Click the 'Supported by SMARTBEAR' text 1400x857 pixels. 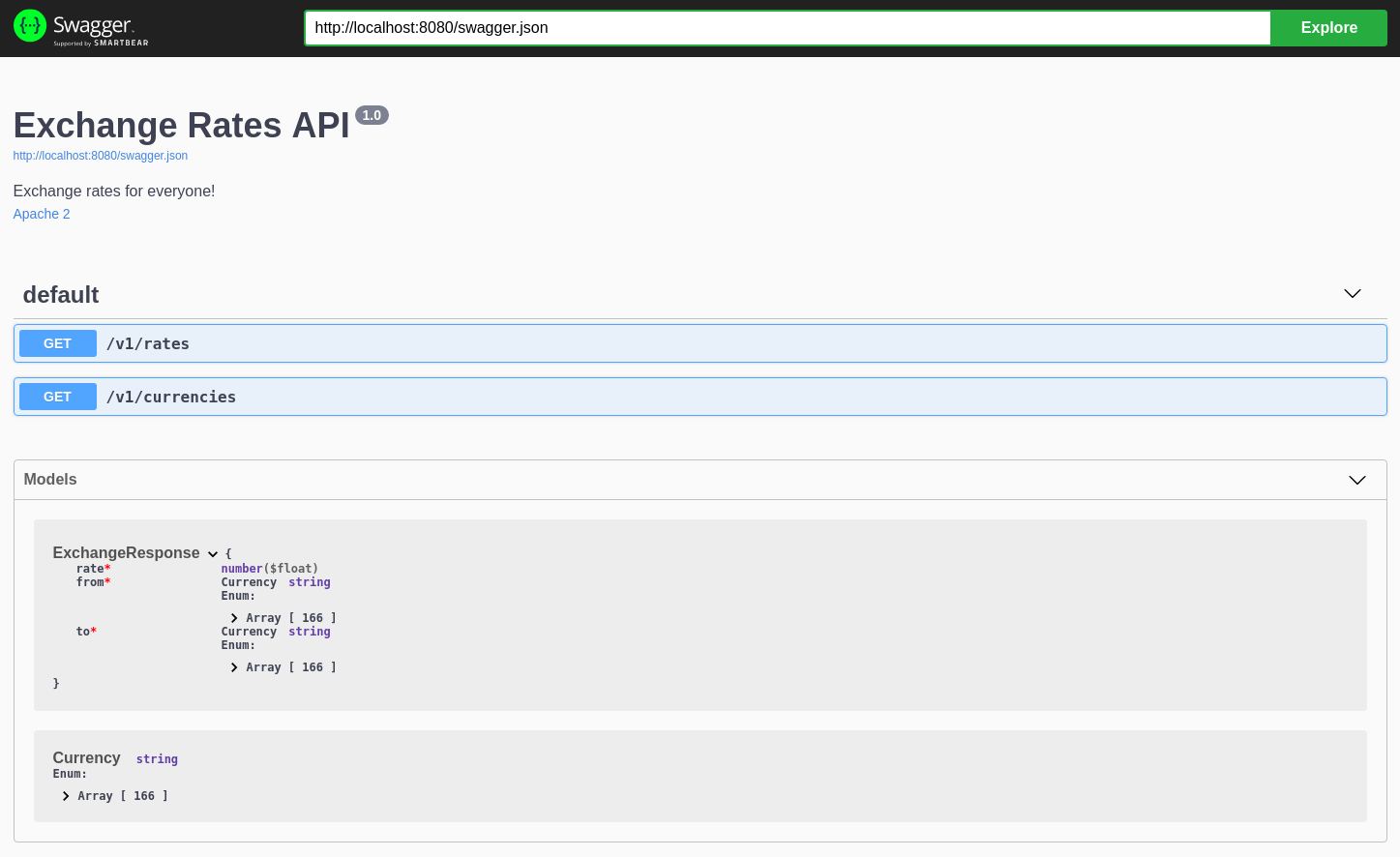(102, 44)
